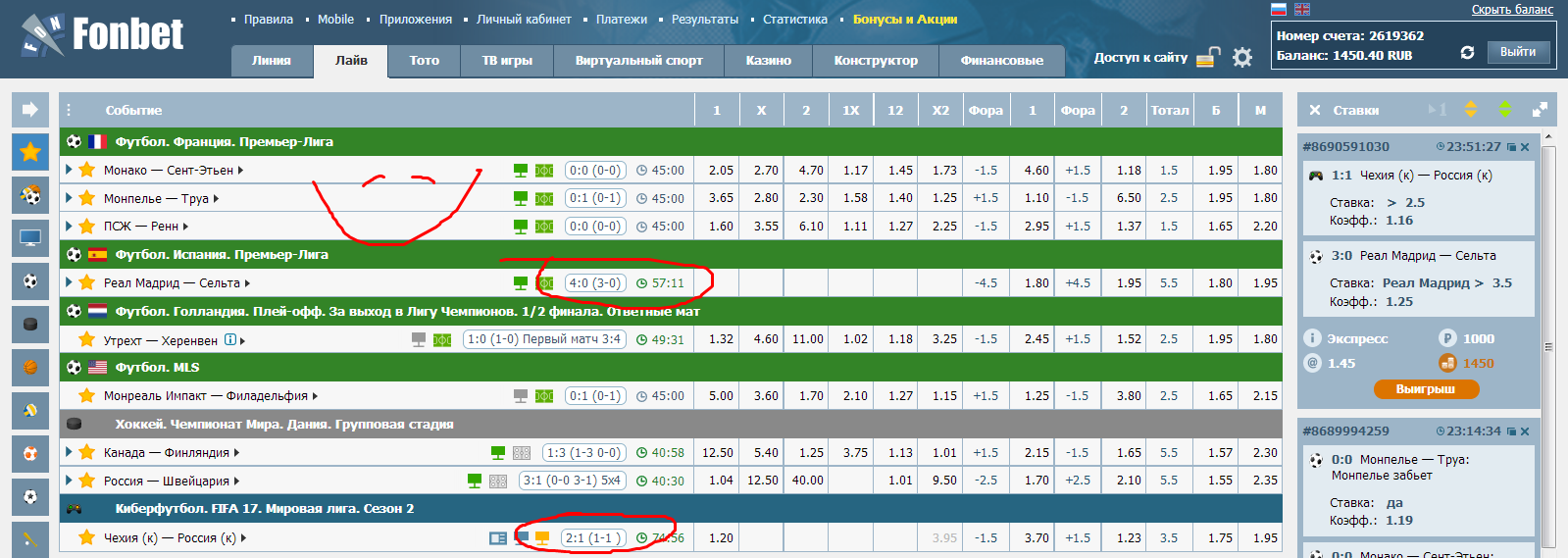Screen dimensions: 1568x558
Task: Open the favorites star in left sidebar
Action: tap(30, 152)
